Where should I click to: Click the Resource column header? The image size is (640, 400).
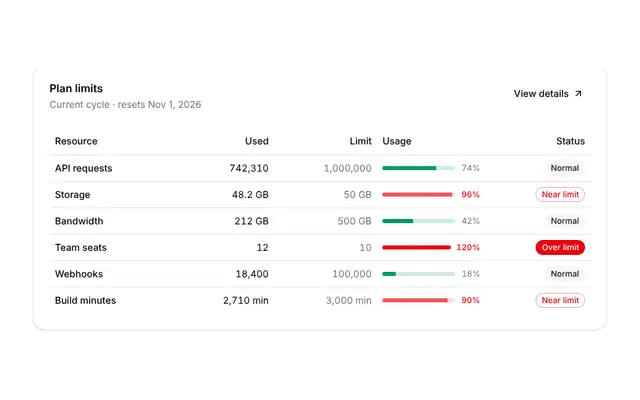[x=76, y=141]
